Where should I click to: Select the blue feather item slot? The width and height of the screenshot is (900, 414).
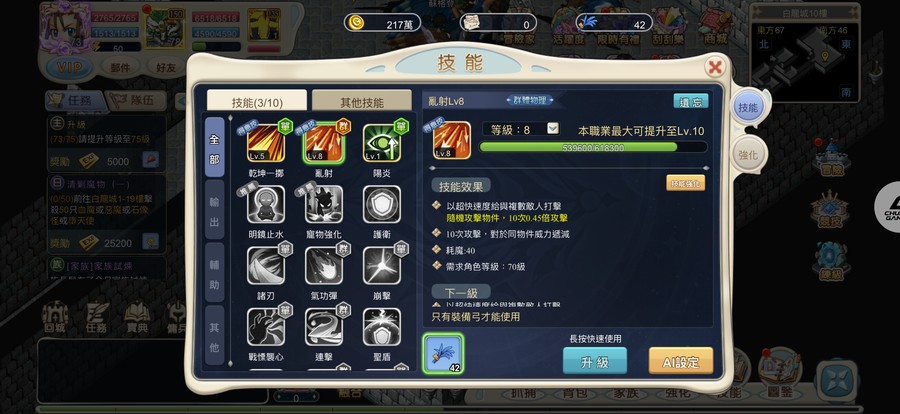point(443,354)
